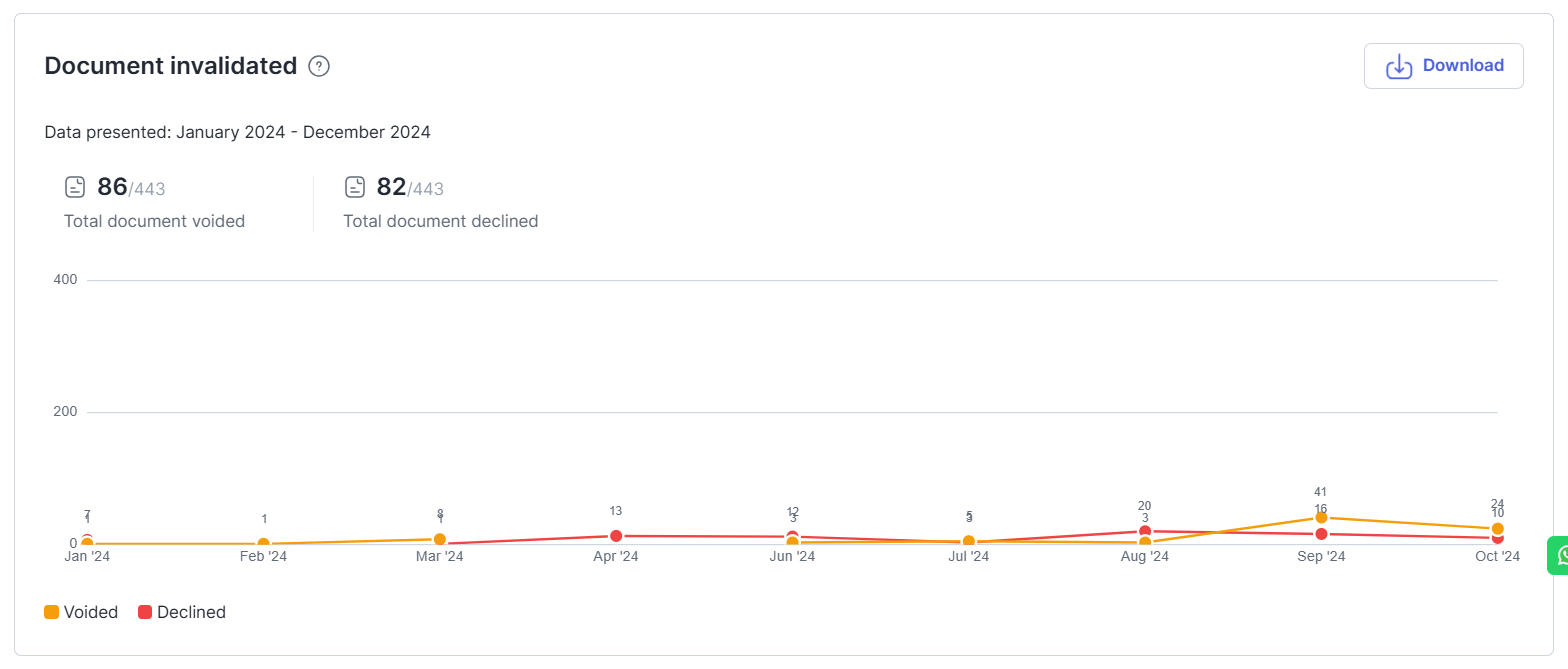Viewport: 1568px width, 669px height.
Task: Select the Voided point for Sep '24
Action: pos(1321,517)
